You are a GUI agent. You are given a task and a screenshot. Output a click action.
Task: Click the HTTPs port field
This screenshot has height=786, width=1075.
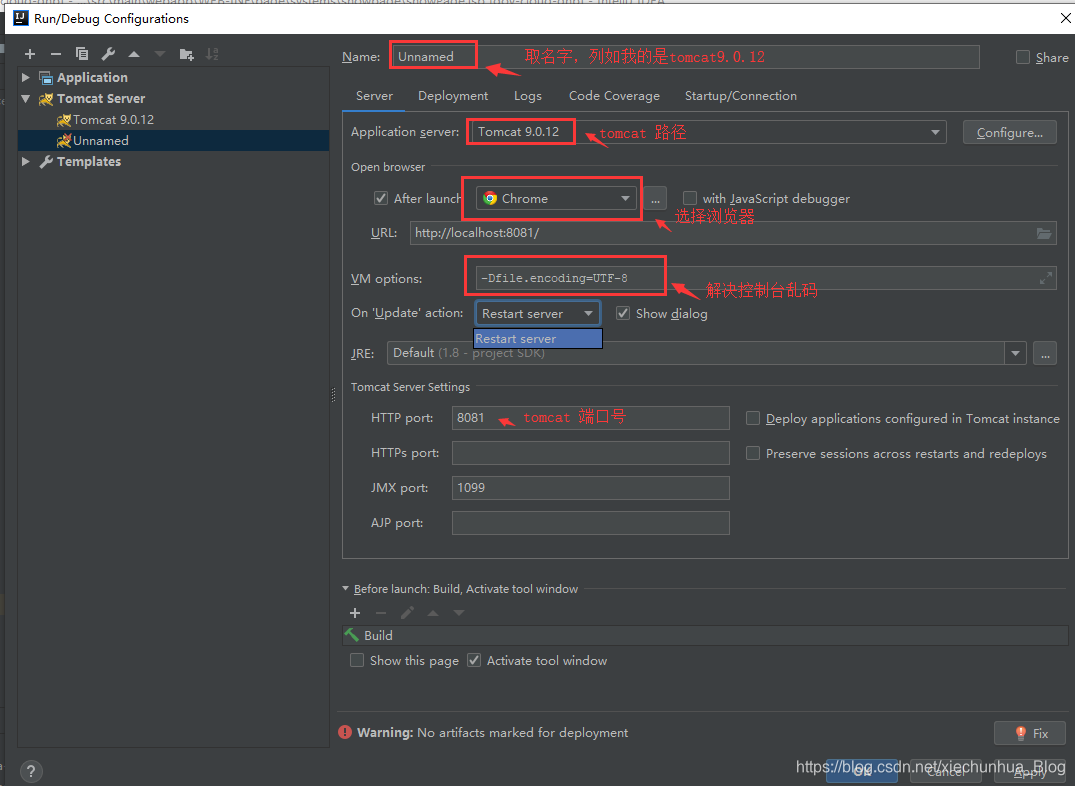tap(590, 453)
